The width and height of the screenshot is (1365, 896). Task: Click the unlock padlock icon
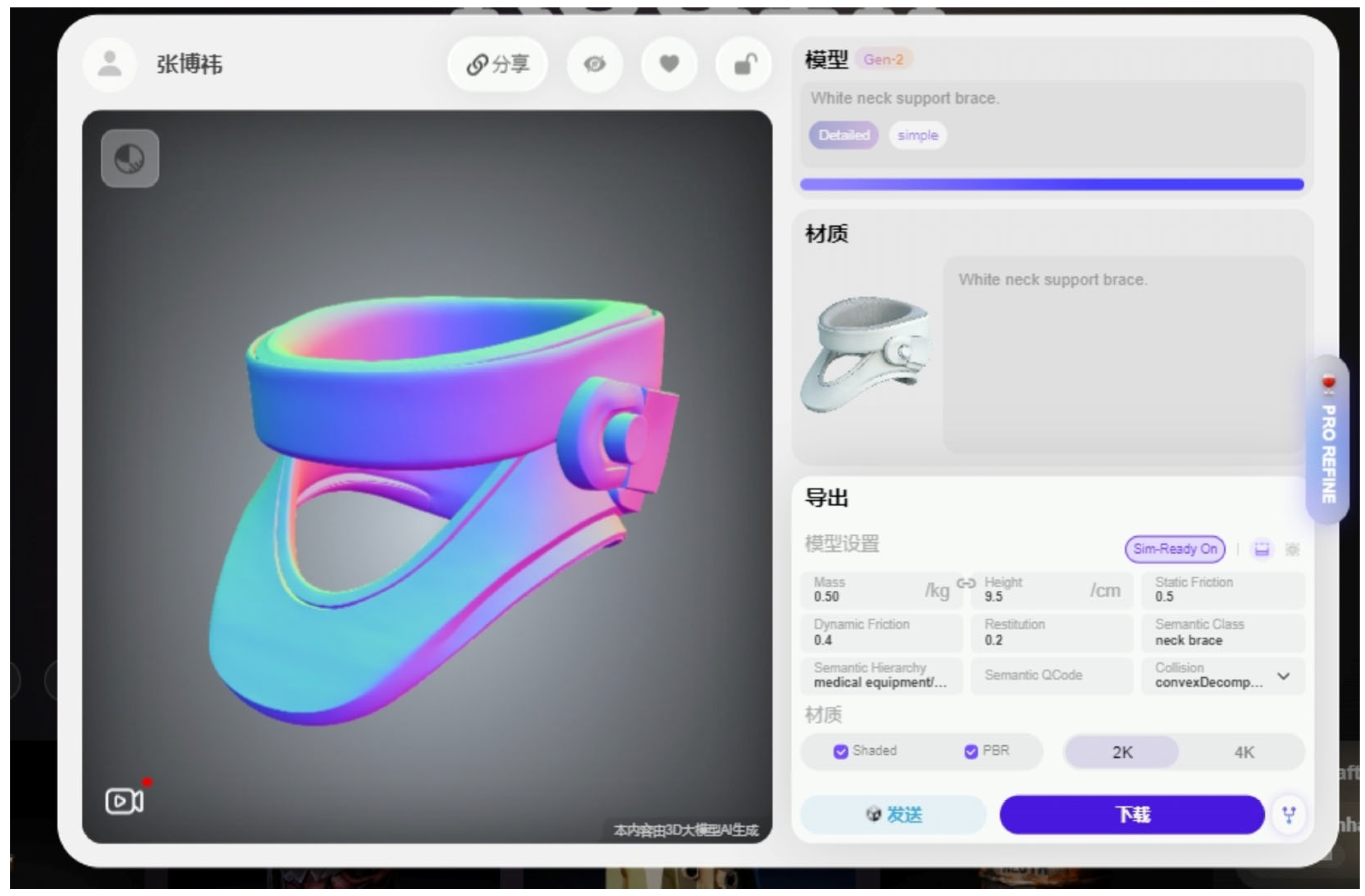click(744, 64)
